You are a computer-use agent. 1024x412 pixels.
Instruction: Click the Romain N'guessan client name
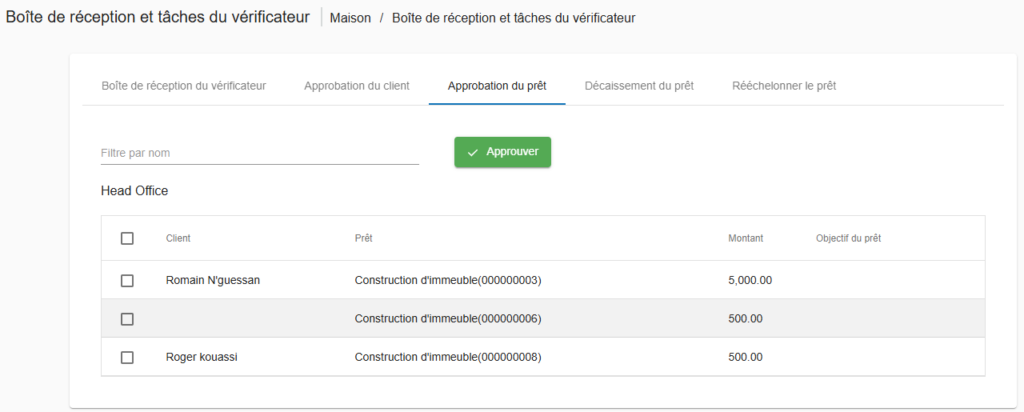pos(213,281)
